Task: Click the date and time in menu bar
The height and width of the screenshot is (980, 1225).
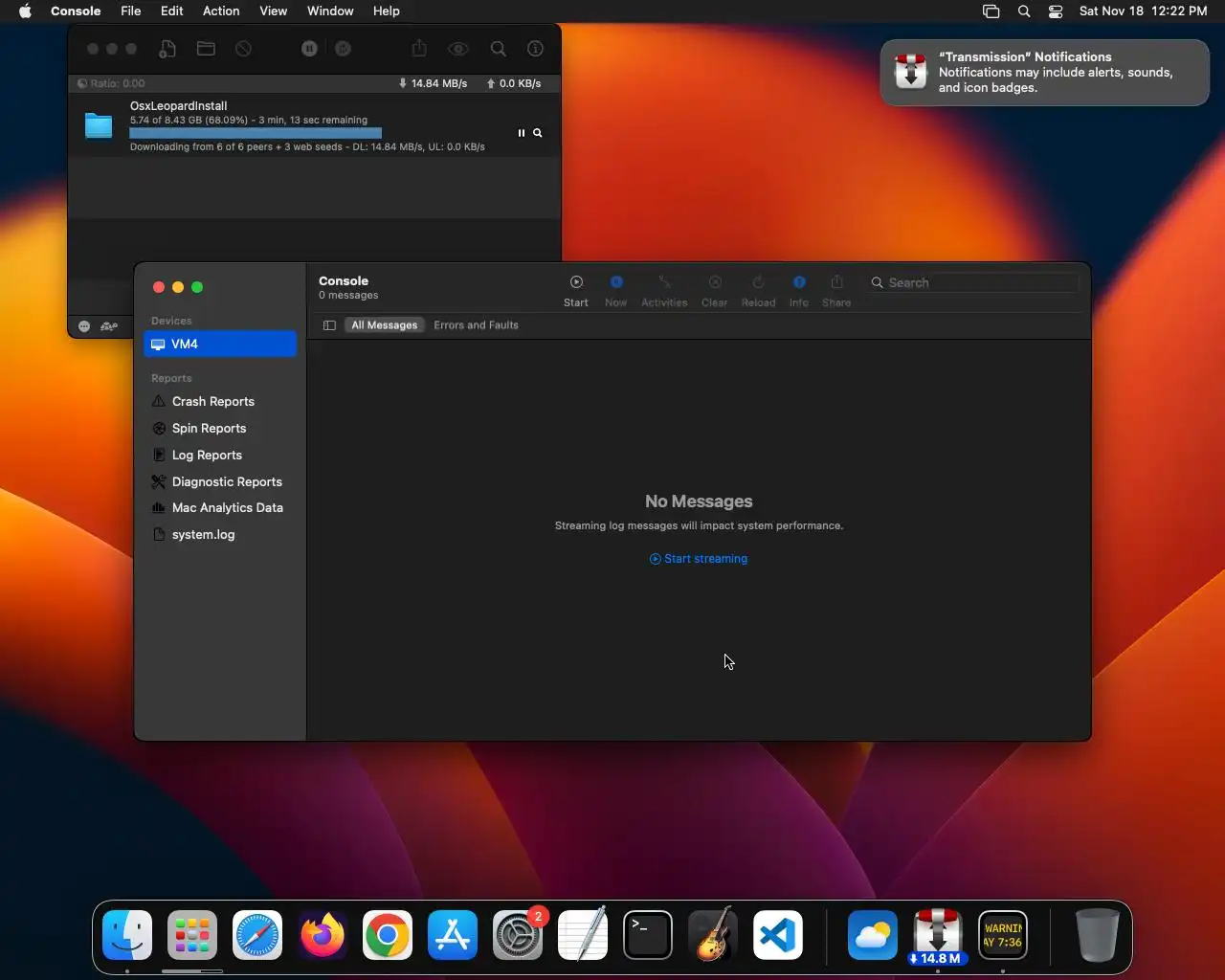Action: [1144, 11]
